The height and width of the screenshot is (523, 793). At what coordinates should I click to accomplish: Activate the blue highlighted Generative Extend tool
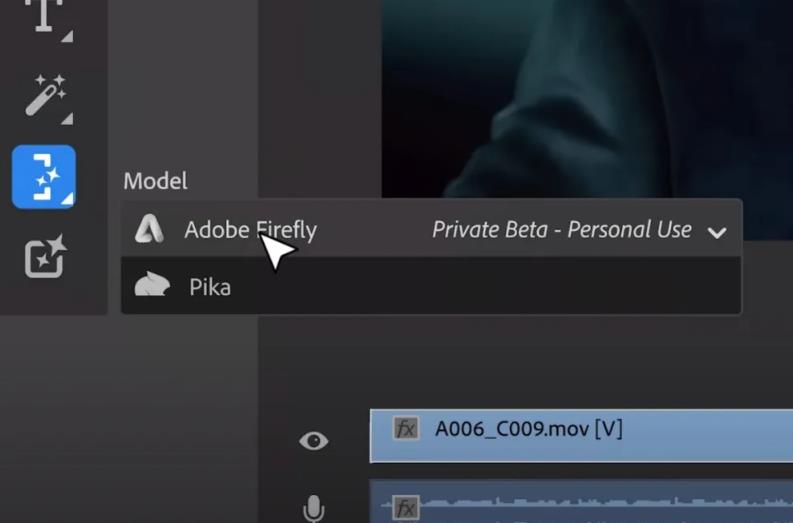[43, 177]
